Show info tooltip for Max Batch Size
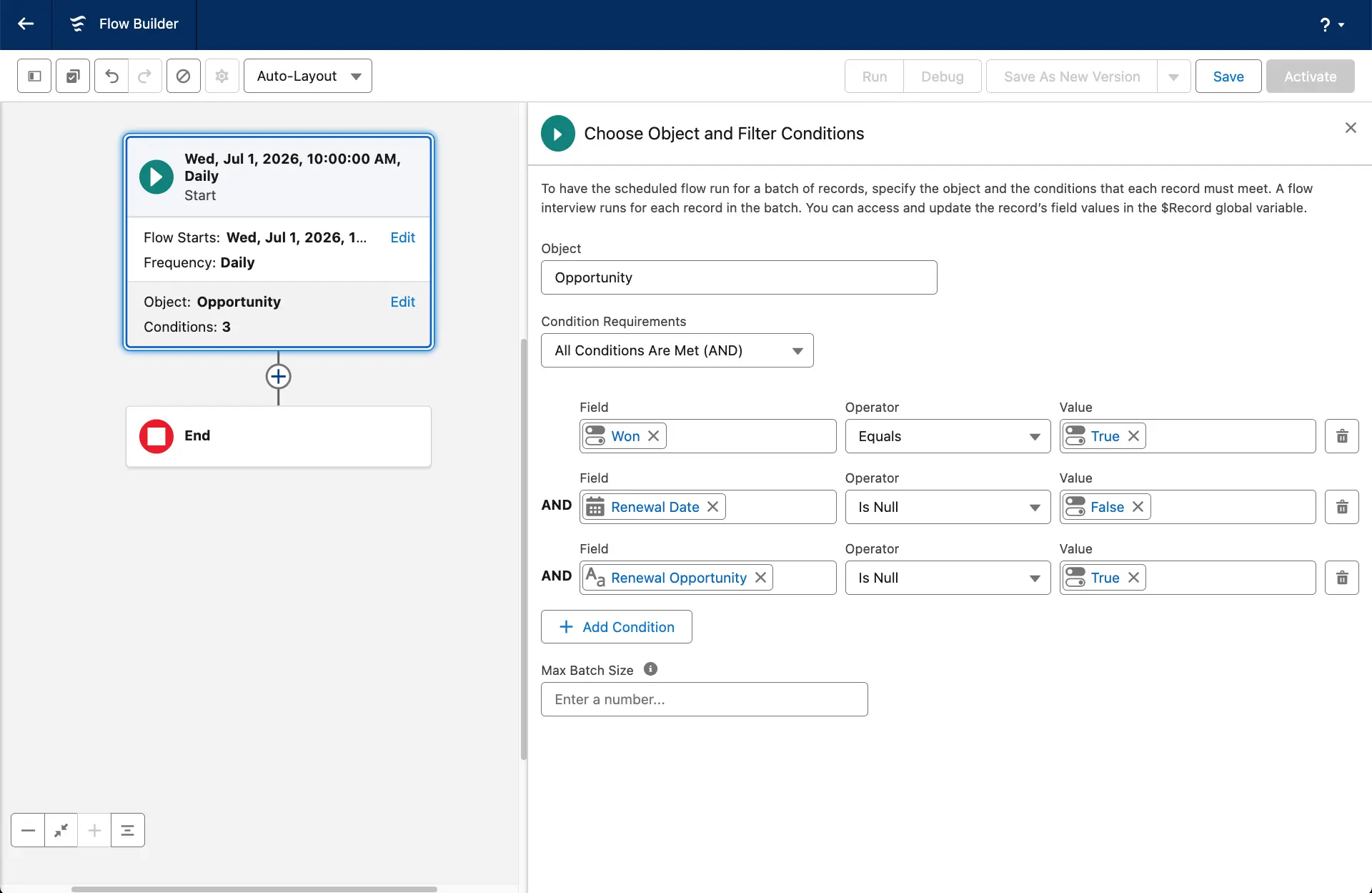The width and height of the screenshot is (1372, 893). click(650, 669)
